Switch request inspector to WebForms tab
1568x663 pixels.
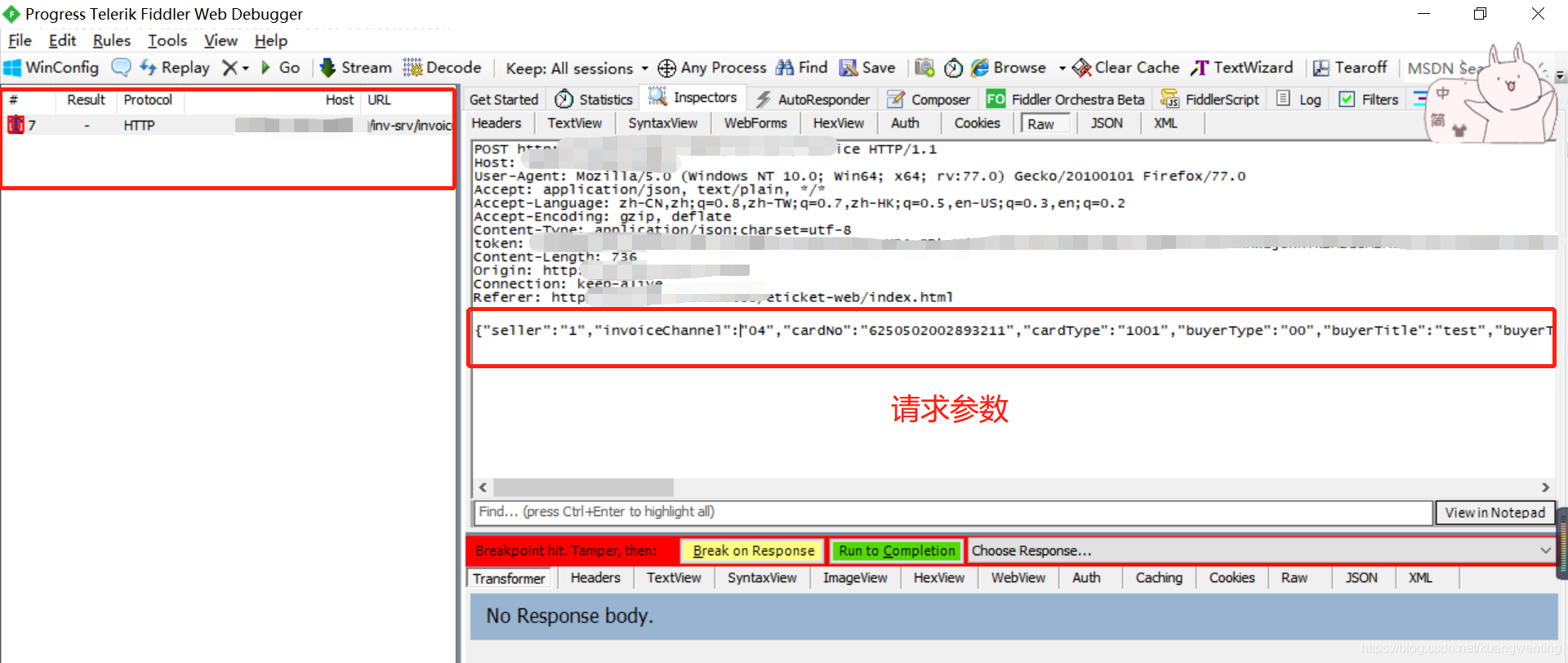(x=755, y=123)
